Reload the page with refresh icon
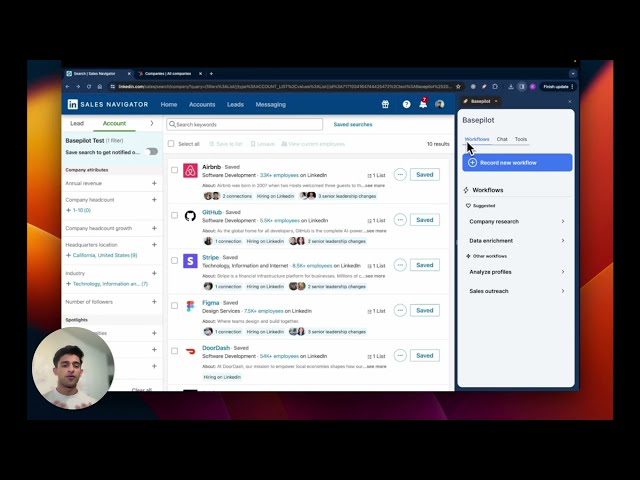 point(89,87)
